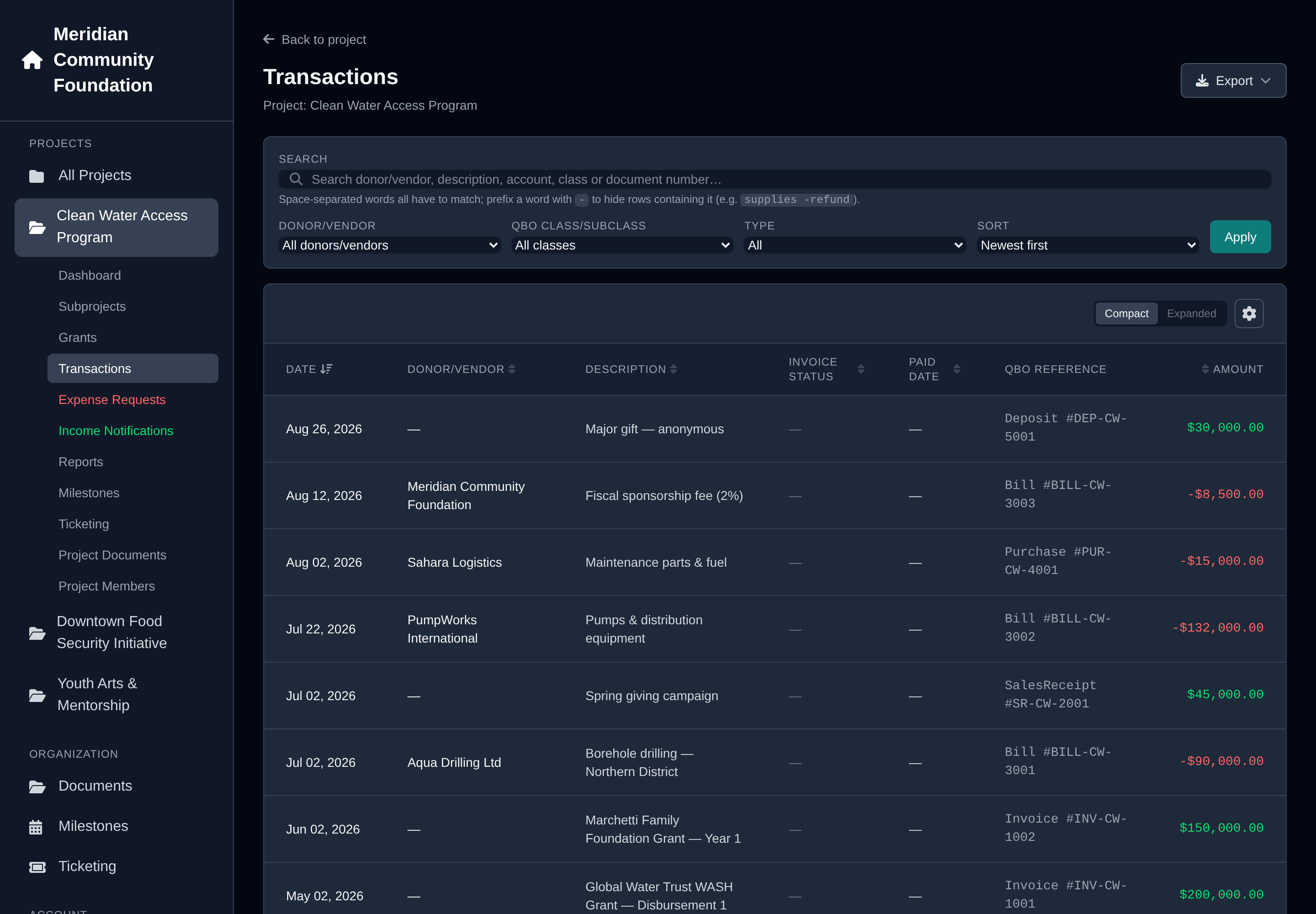Click the -$8,500.00 amount
1316x914 pixels.
pos(1225,494)
